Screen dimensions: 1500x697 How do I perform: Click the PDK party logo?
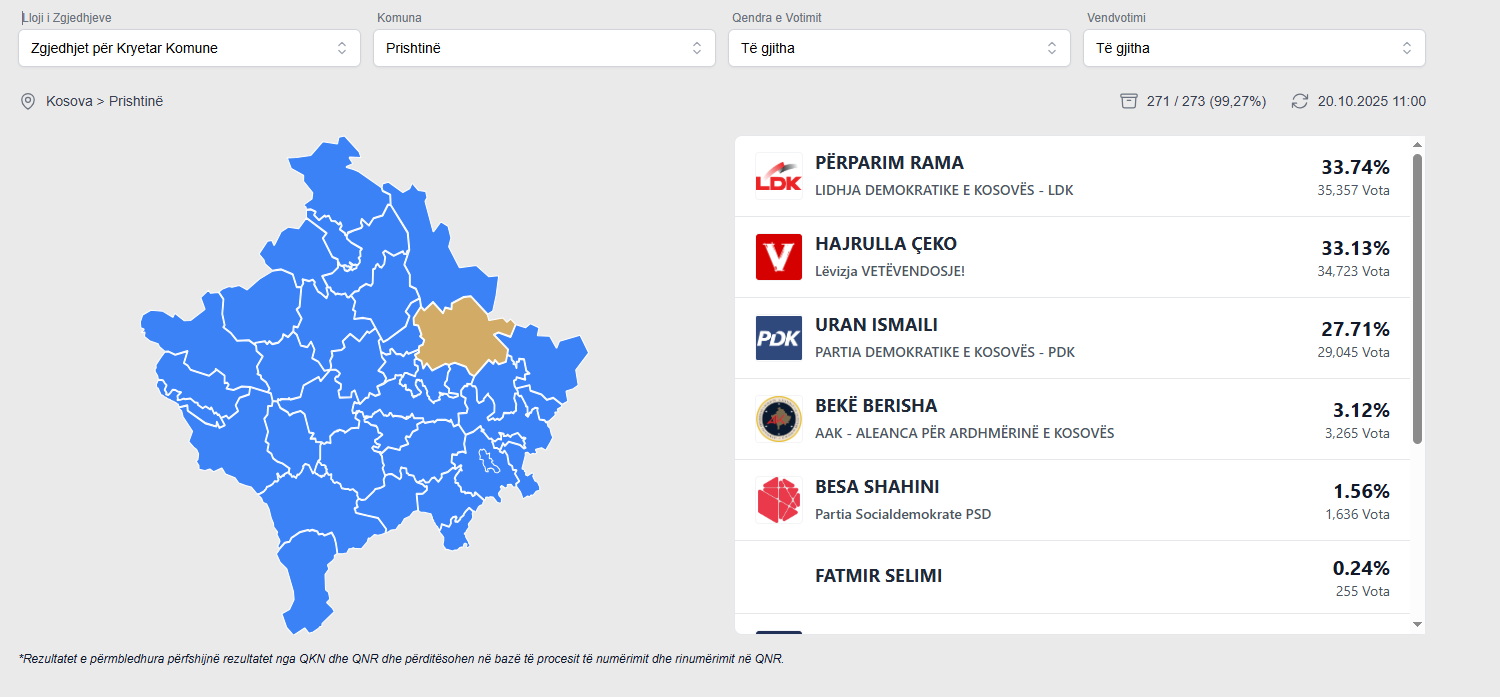point(778,338)
